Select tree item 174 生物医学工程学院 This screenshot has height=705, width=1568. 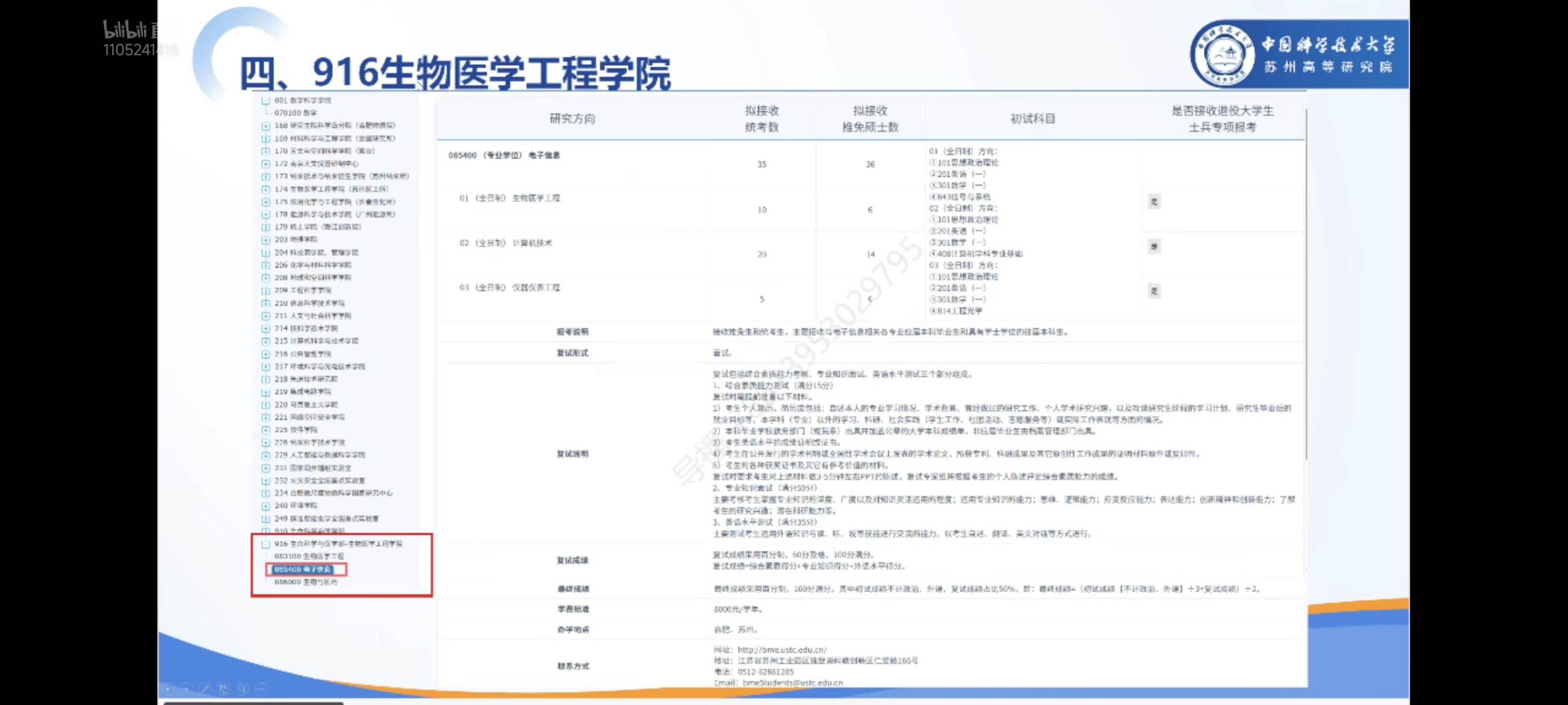[331, 189]
